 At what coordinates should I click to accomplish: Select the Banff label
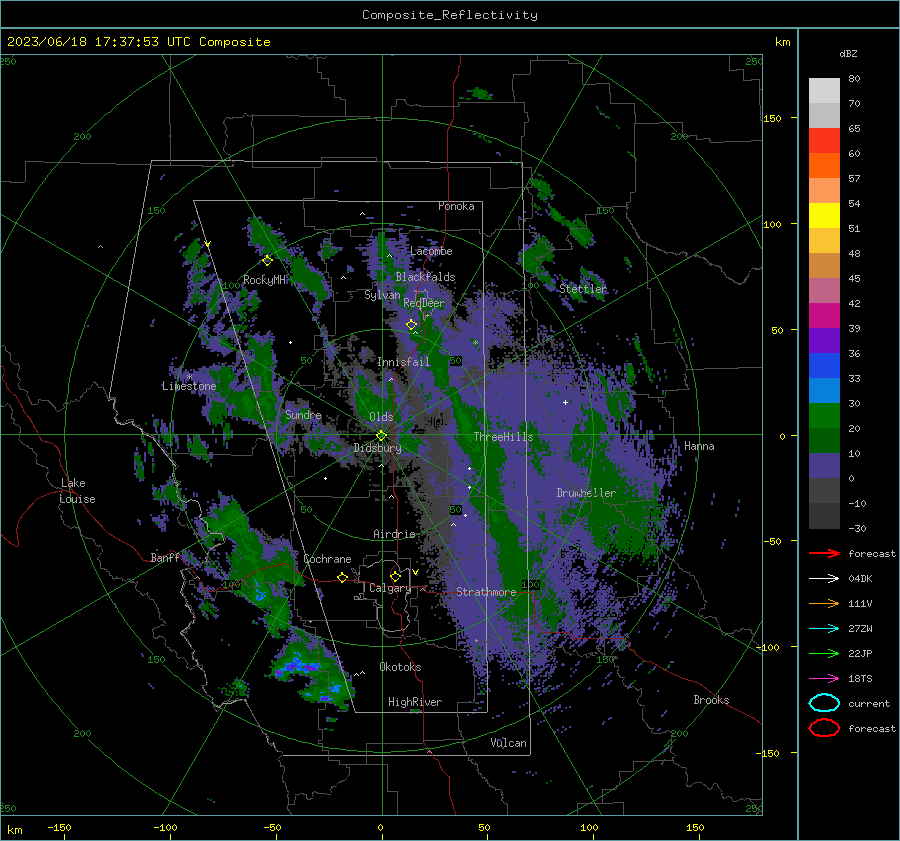point(165,558)
